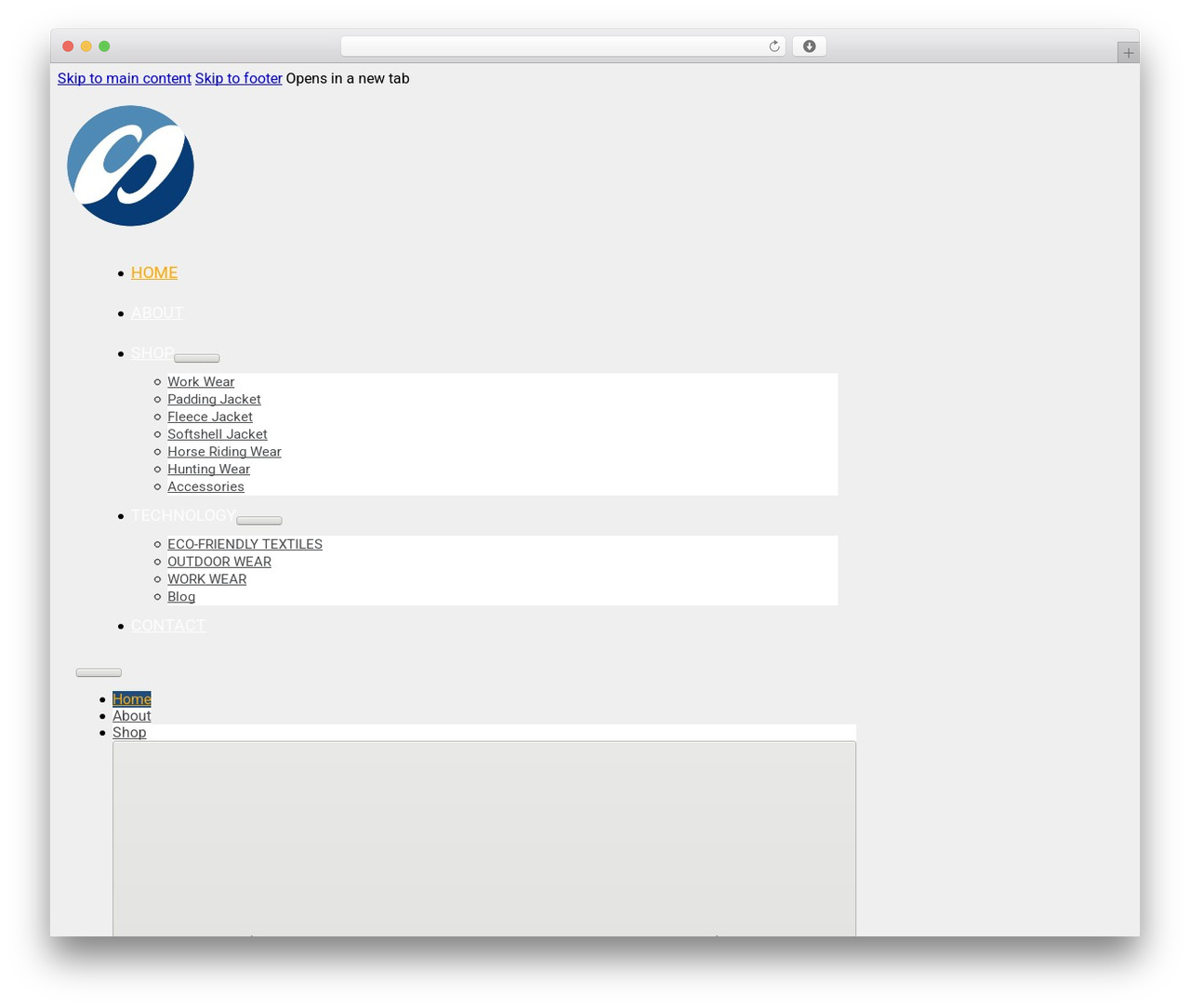Toggle the mobile menu button above Home
The image size is (1190, 1008).
[x=99, y=672]
